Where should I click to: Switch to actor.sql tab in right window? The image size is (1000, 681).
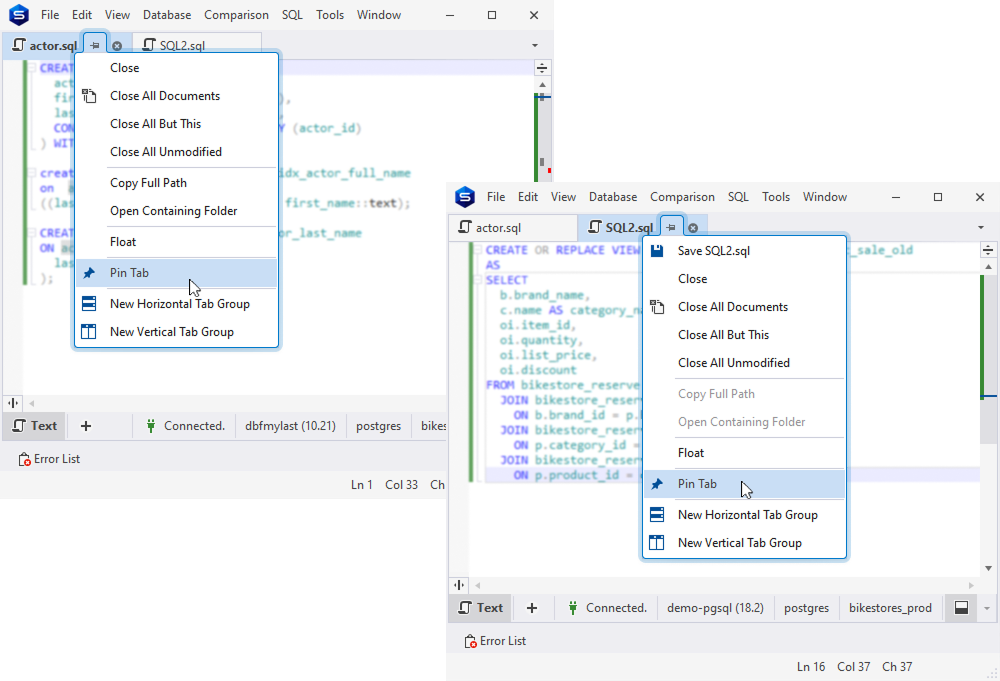tap(513, 228)
